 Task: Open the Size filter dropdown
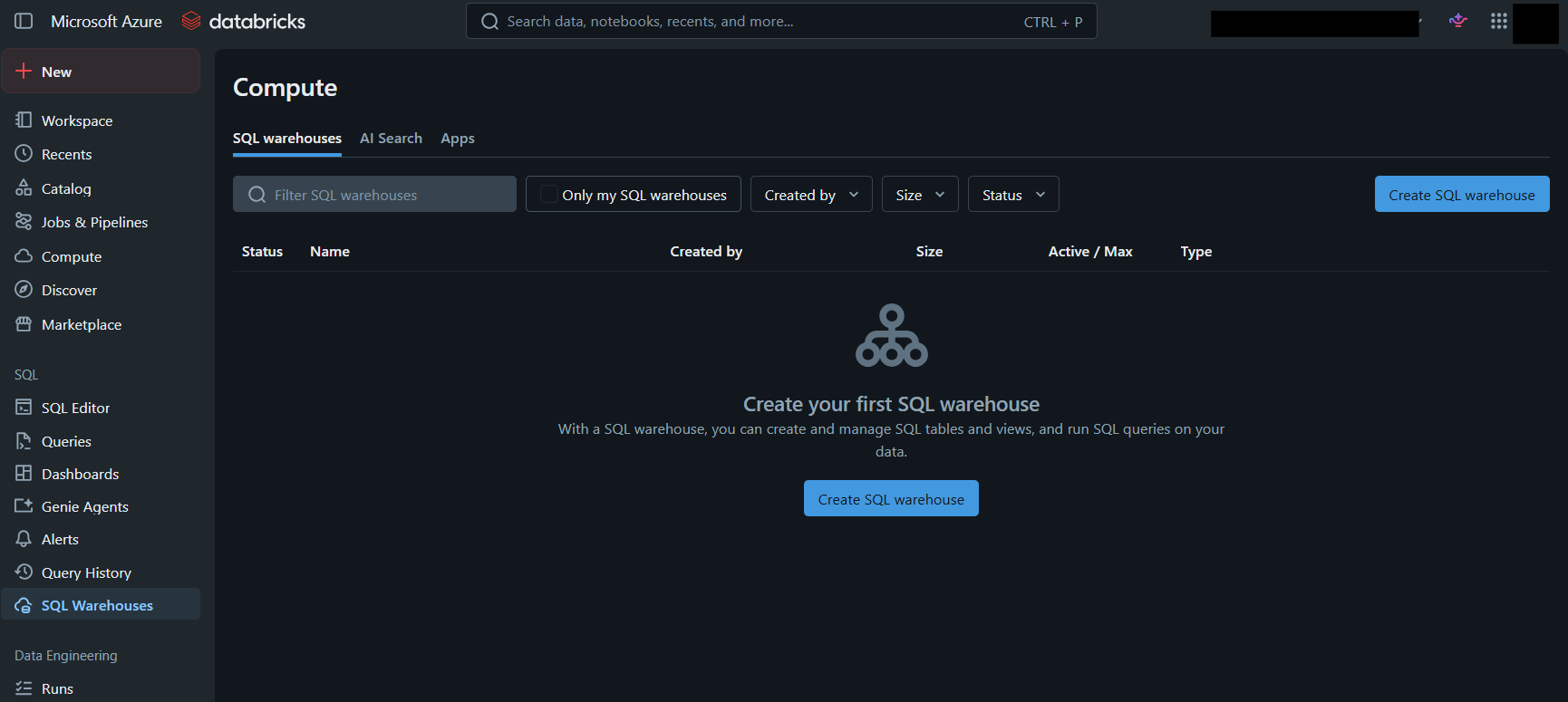920,194
